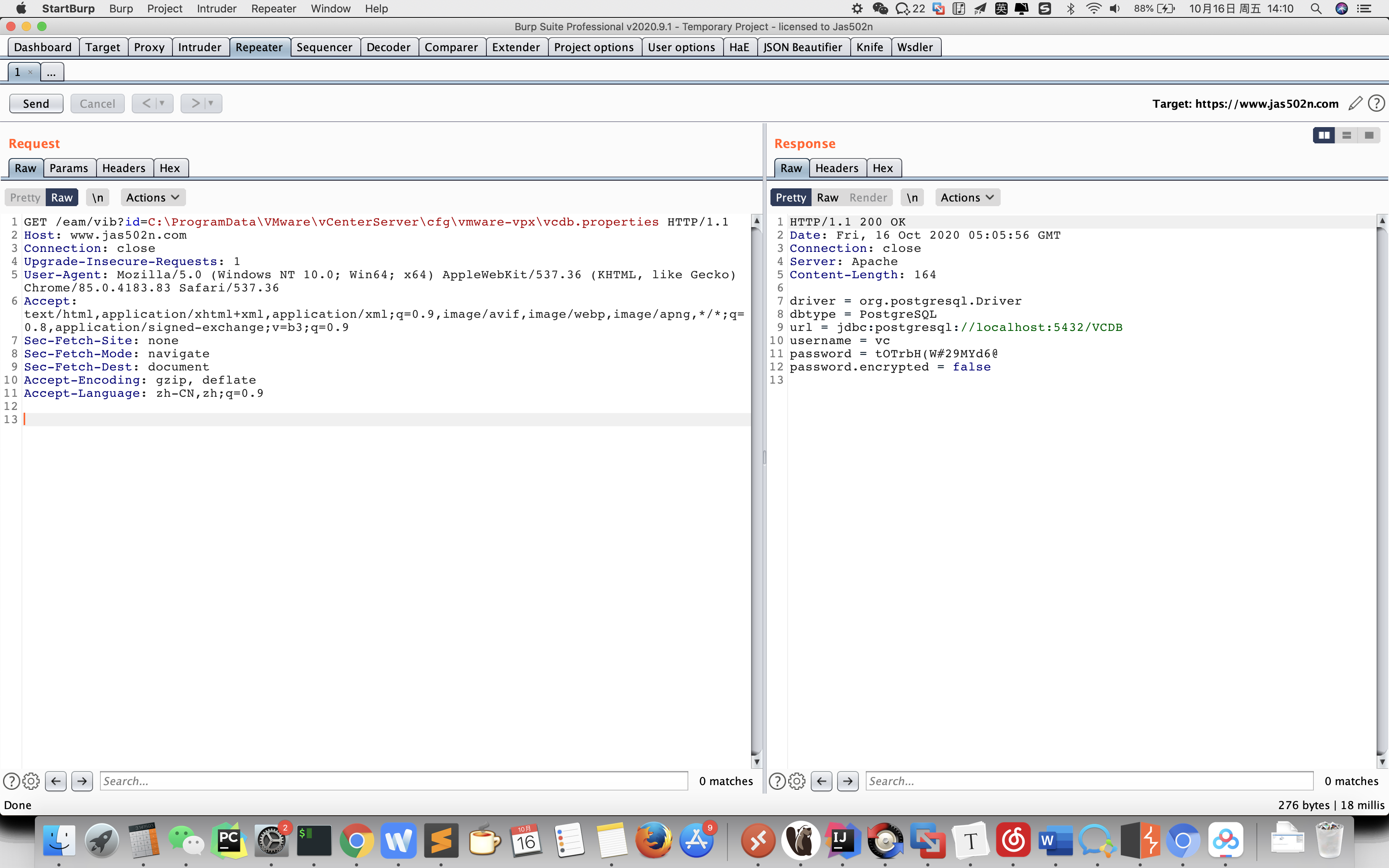Toggle \n non-printable characters in Response

point(912,198)
